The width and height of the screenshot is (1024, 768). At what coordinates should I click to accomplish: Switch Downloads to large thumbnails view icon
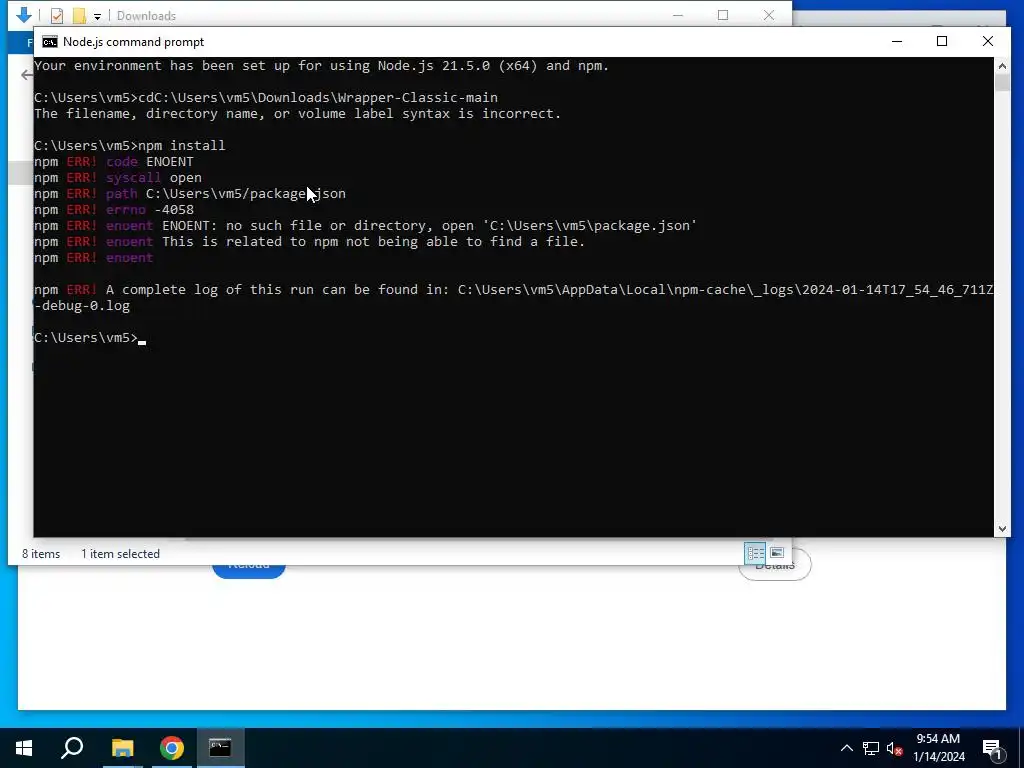(x=777, y=553)
